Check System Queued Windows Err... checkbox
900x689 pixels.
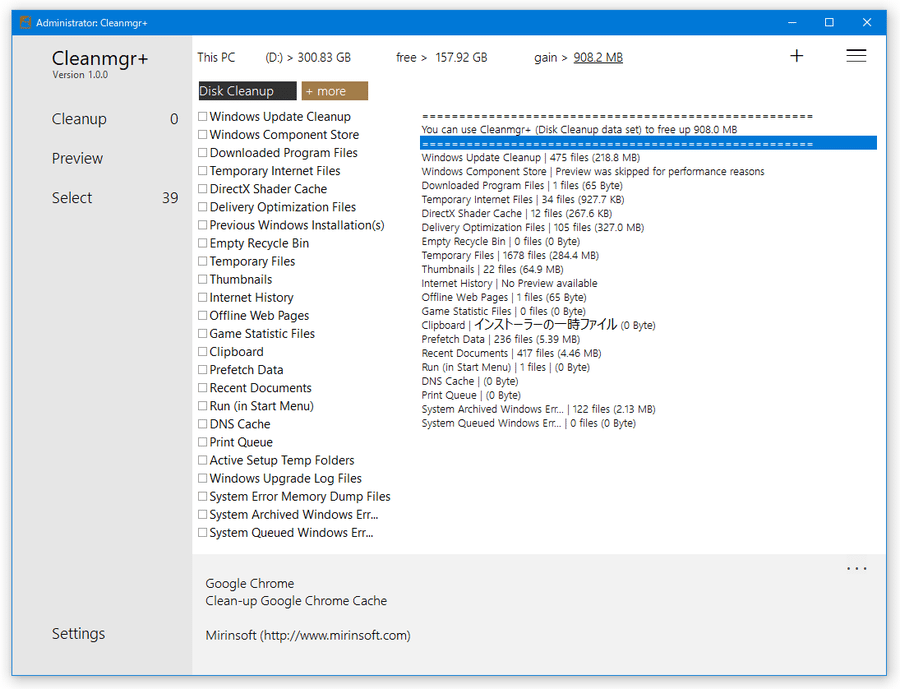[203, 533]
